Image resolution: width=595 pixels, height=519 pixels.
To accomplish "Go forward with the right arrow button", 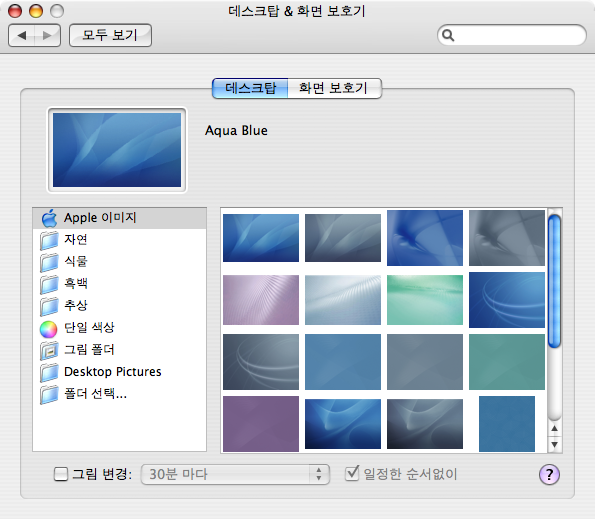I will [47, 36].
